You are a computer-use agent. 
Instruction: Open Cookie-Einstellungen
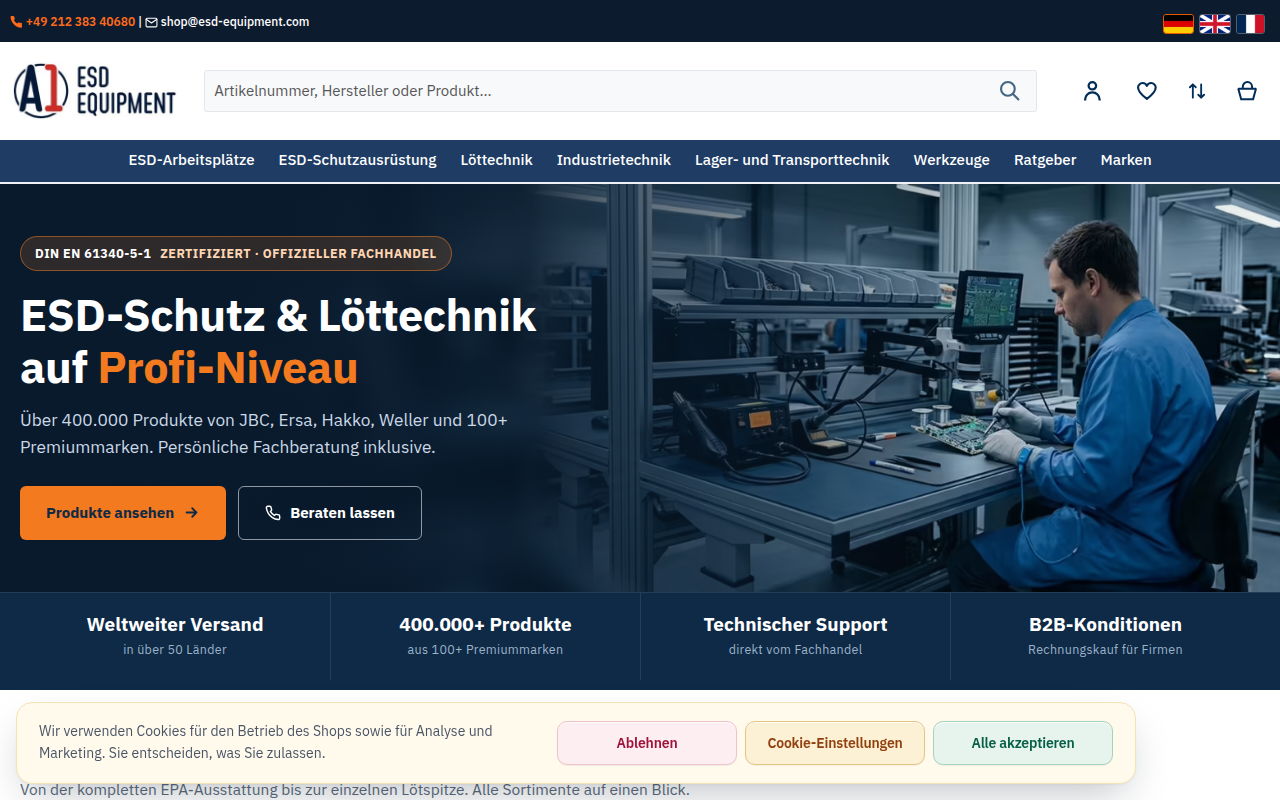click(835, 743)
